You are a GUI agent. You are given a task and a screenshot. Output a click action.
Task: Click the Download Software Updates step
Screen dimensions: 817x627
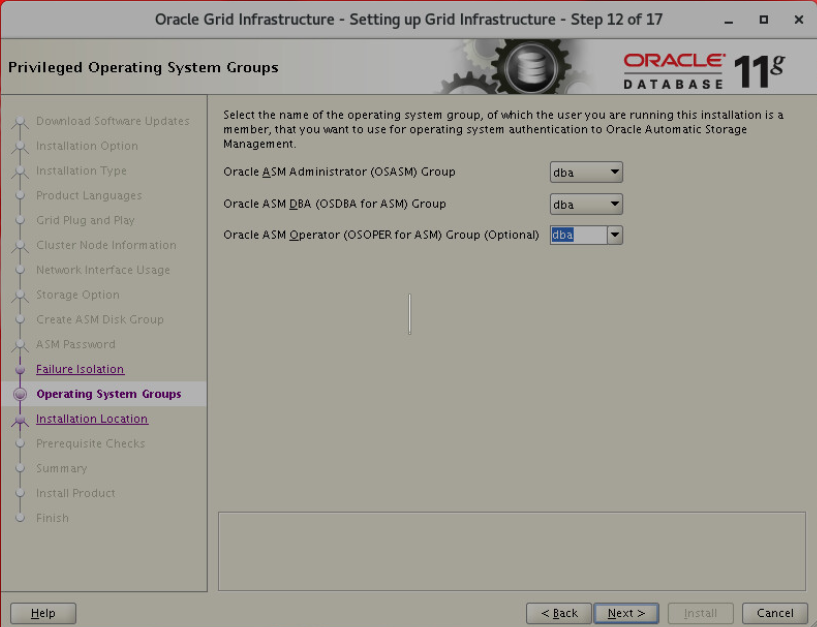coord(113,121)
